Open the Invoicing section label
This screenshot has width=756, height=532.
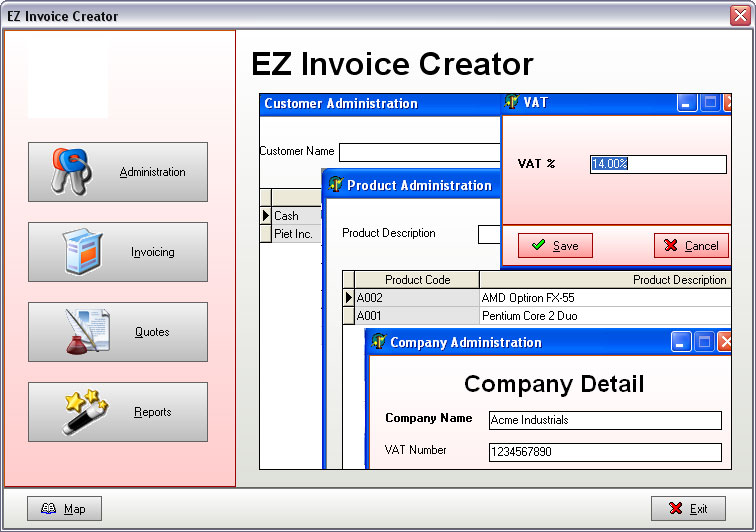(152, 252)
